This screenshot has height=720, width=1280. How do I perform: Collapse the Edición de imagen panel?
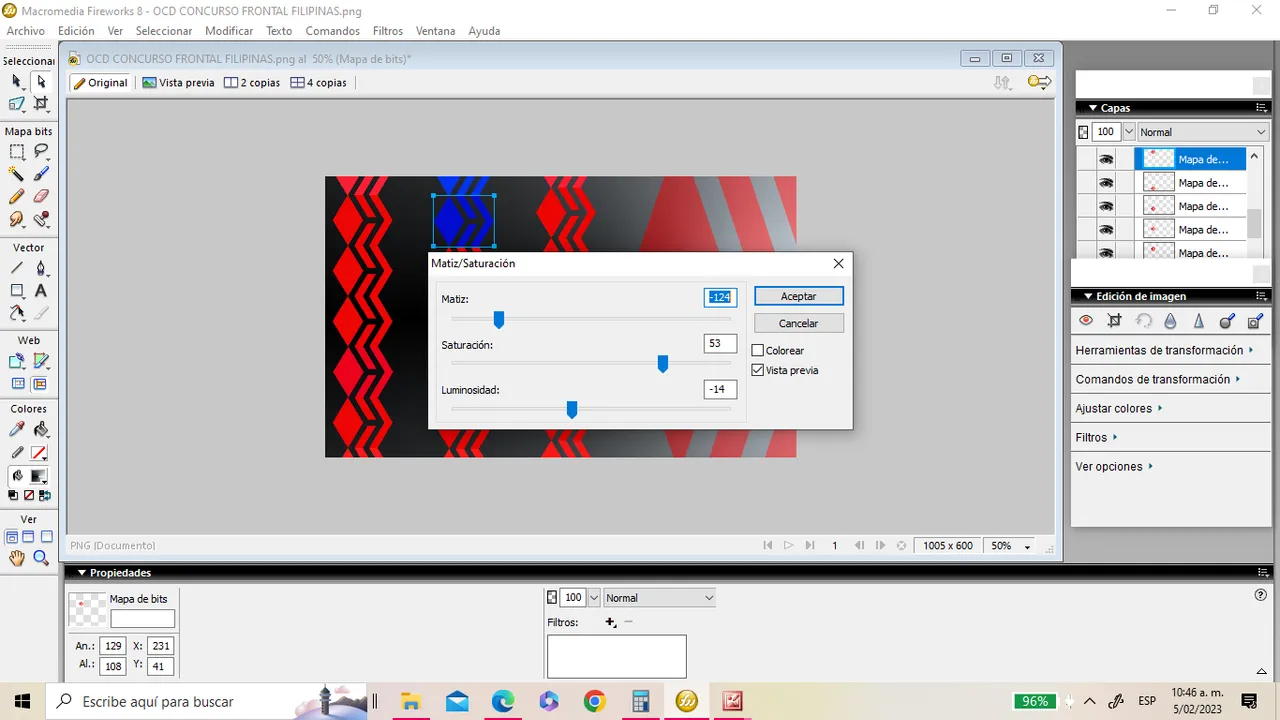1086,296
